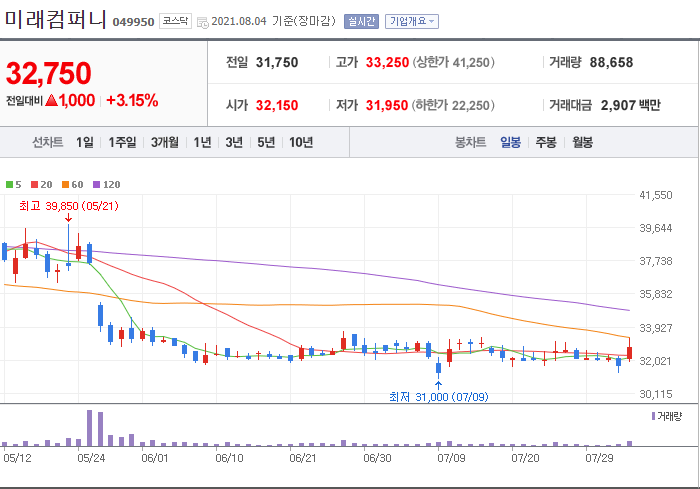Click the green 5-day moving average legend swatch
The image size is (700, 489).
[x=9, y=184]
